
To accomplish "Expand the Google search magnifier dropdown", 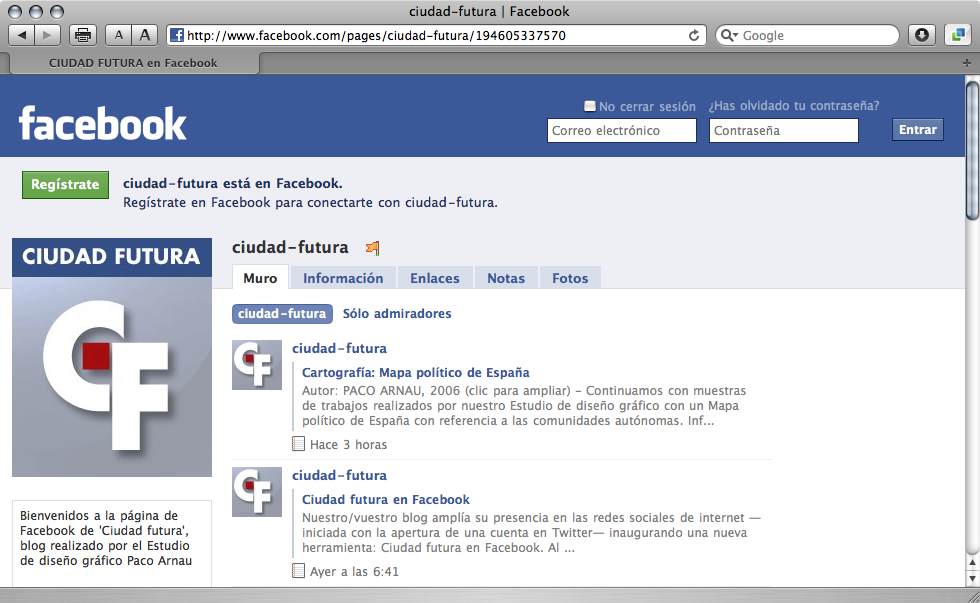I will pyautogui.click(x=727, y=35).
